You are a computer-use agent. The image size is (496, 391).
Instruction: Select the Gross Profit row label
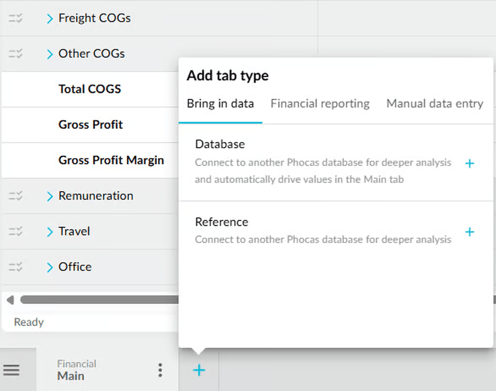pos(91,125)
